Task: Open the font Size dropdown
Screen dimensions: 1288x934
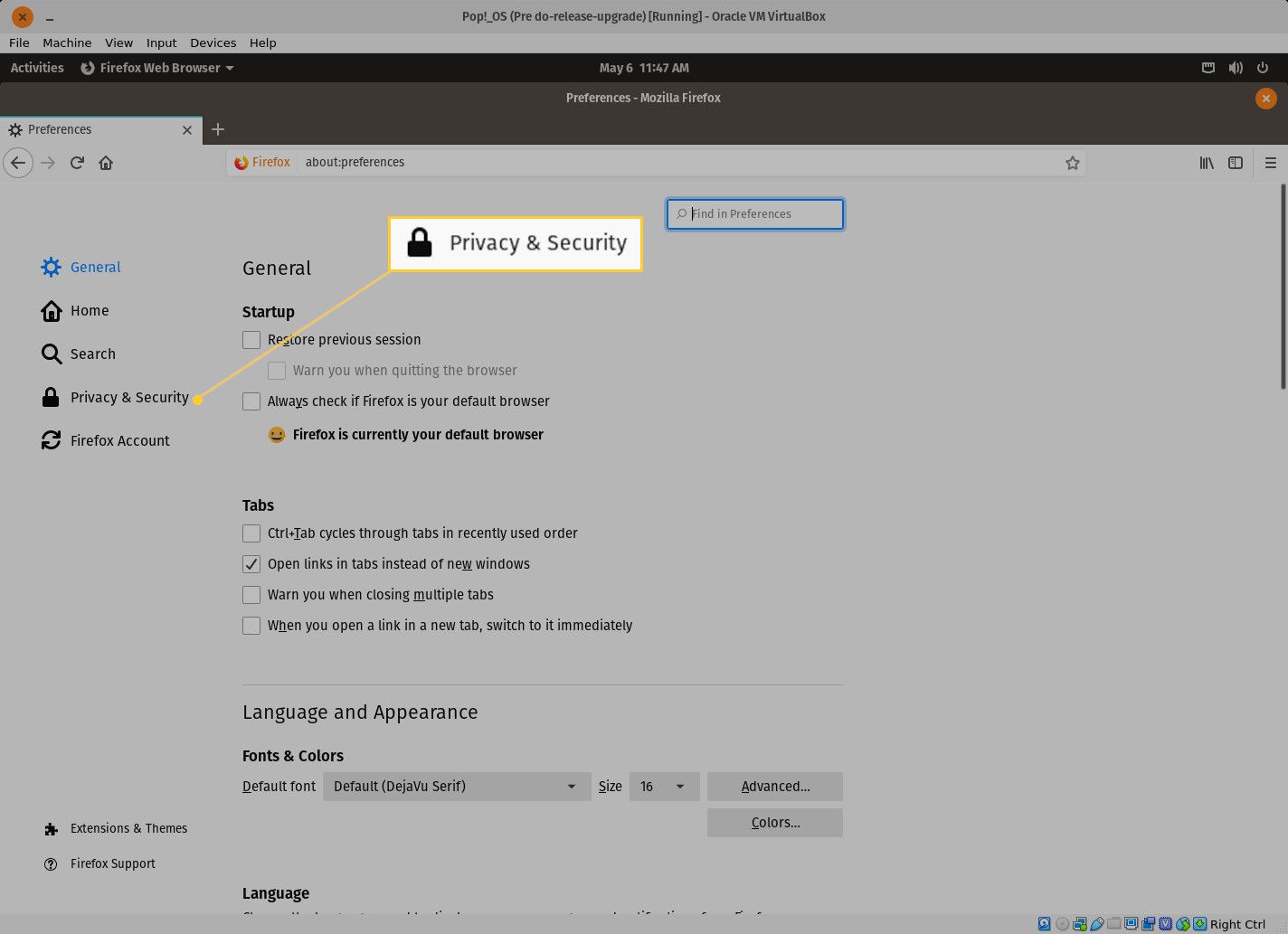Action: click(664, 787)
